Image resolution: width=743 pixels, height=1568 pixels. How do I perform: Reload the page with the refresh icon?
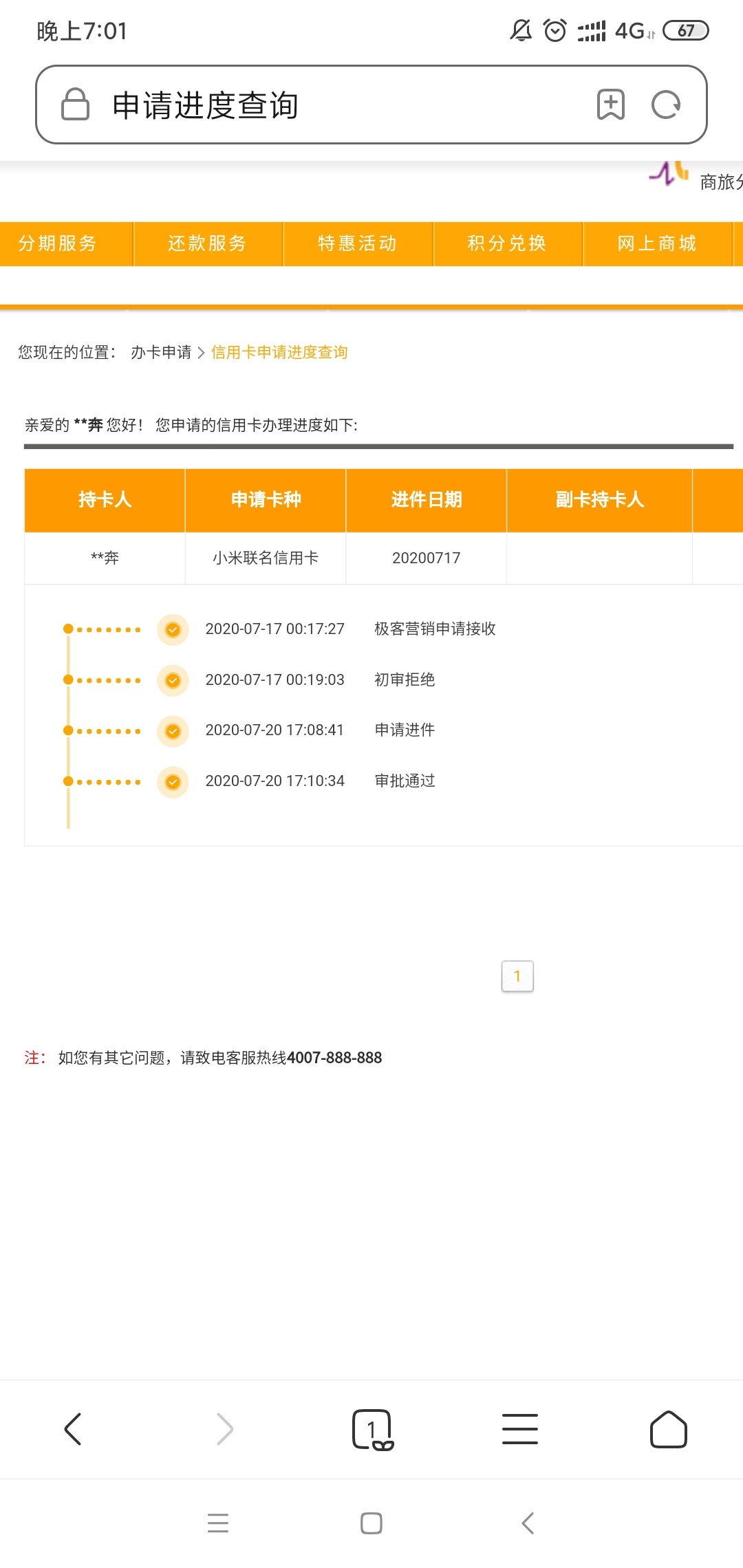[666, 105]
